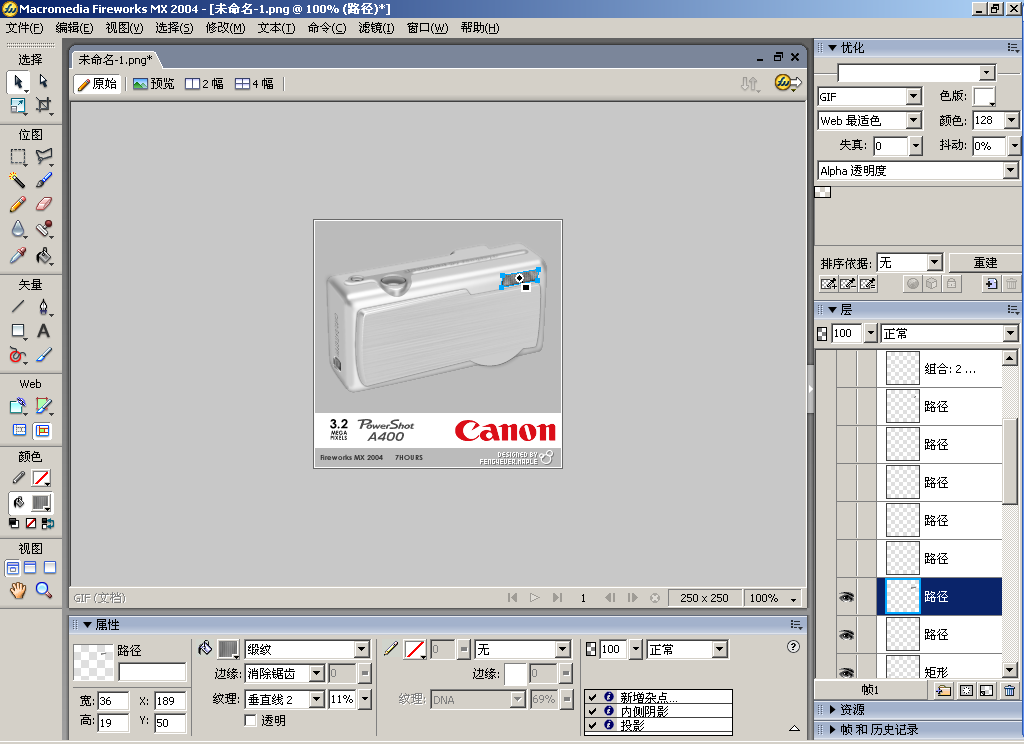Select the 组合: 2 layer thumbnail
Viewport: 1024px width, 744px height.
[903, 368]
